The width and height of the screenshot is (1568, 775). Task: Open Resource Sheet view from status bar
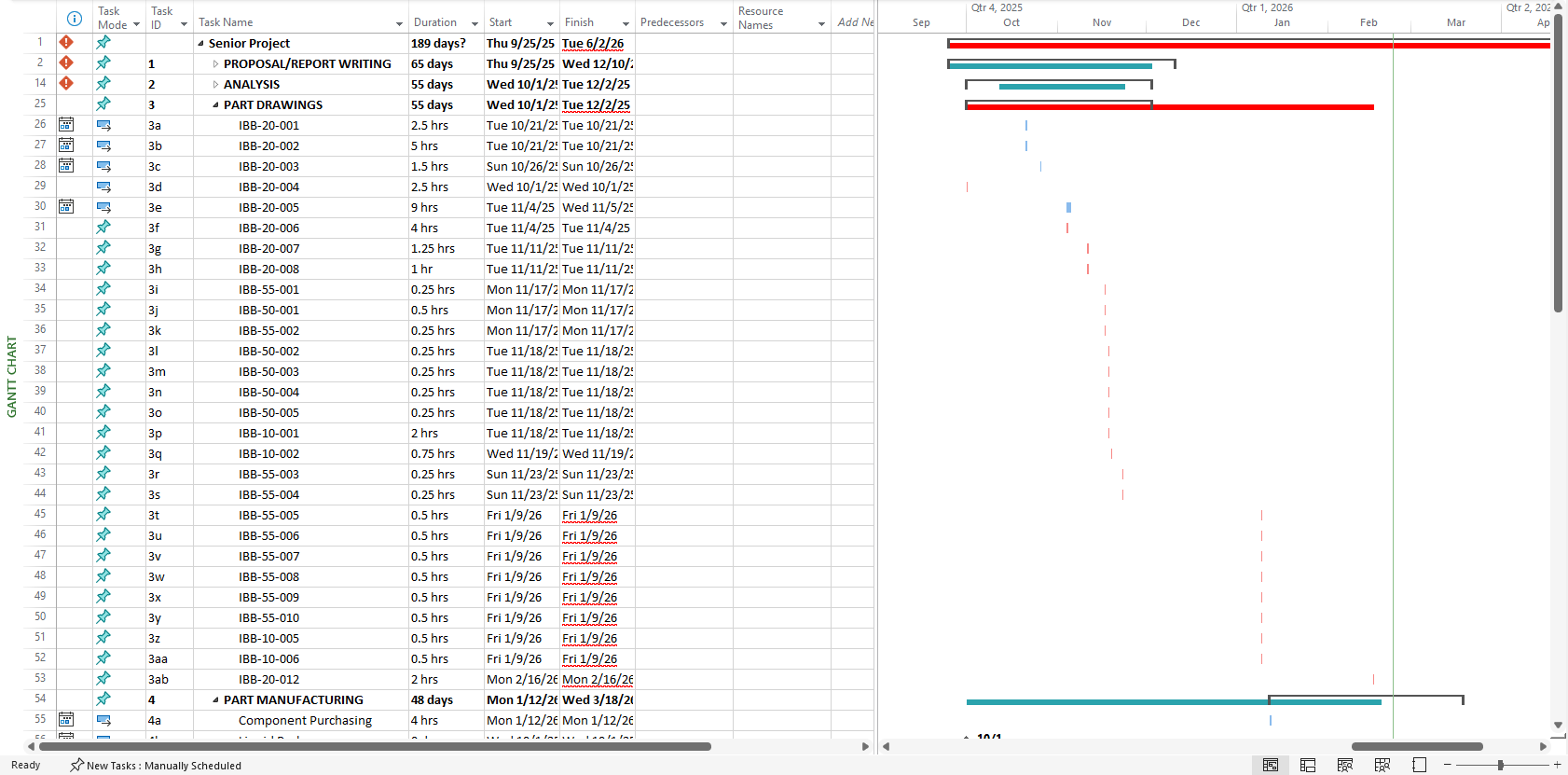[1382, 765]
